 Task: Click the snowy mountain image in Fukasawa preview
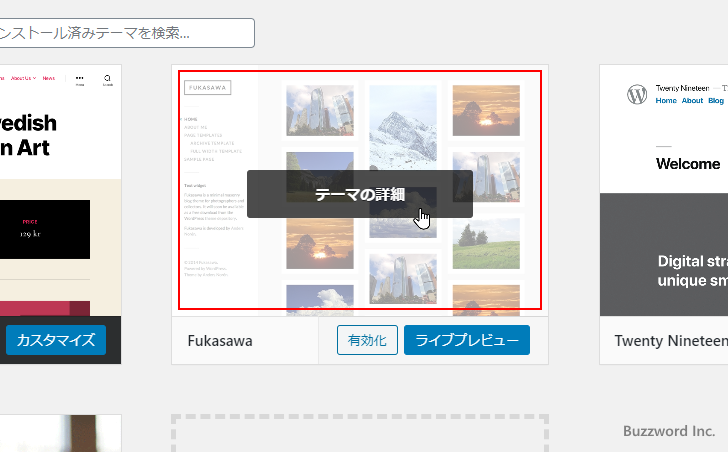pos(402,118)
